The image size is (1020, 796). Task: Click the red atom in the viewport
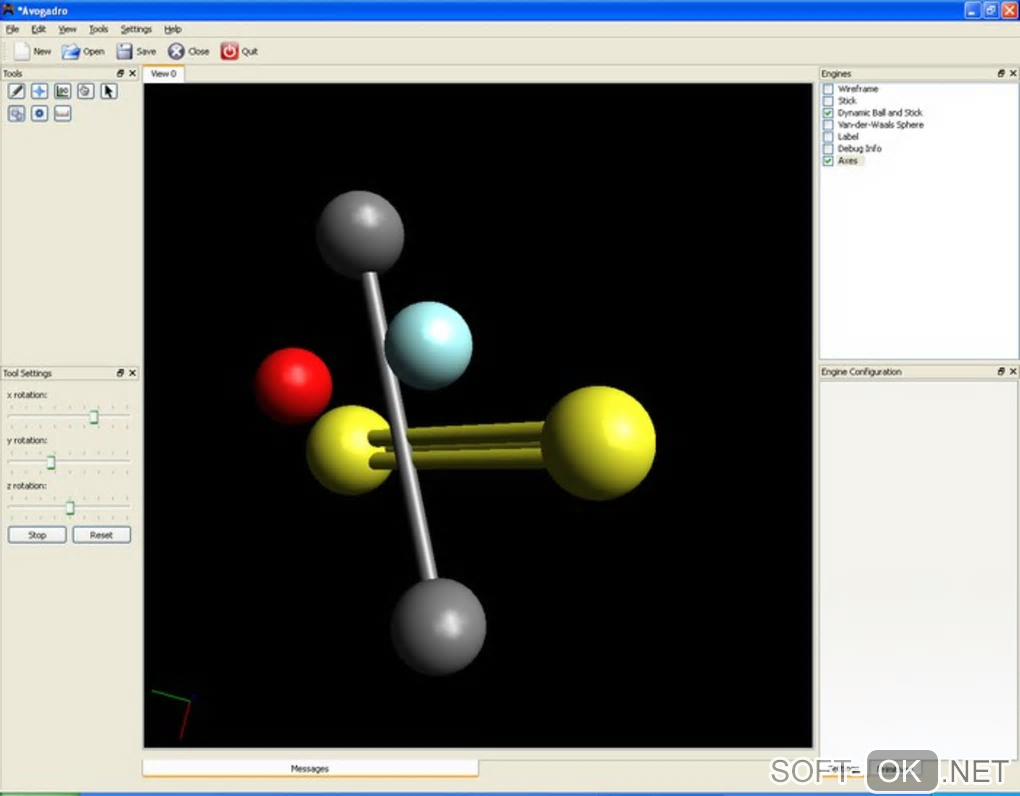[293, 386]
